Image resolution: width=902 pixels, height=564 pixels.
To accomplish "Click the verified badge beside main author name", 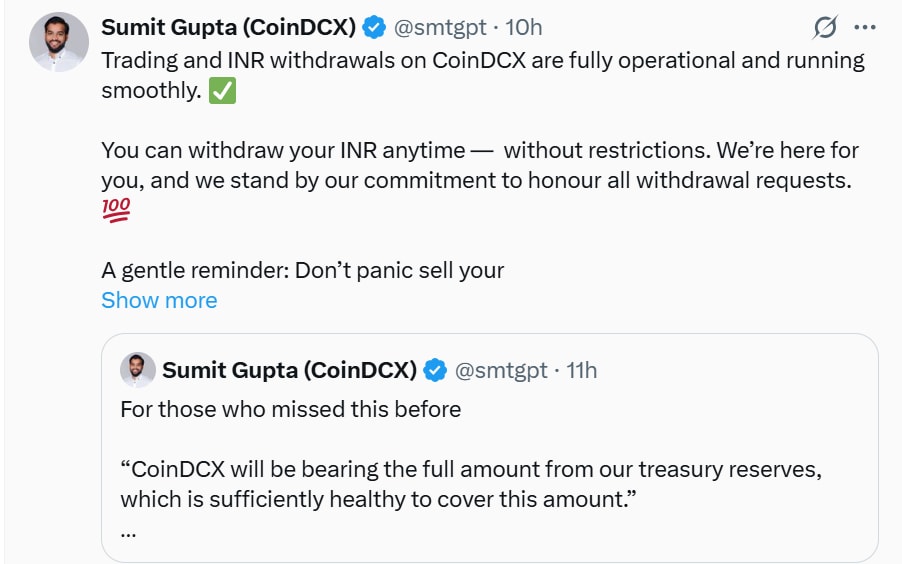I will 373,27.
